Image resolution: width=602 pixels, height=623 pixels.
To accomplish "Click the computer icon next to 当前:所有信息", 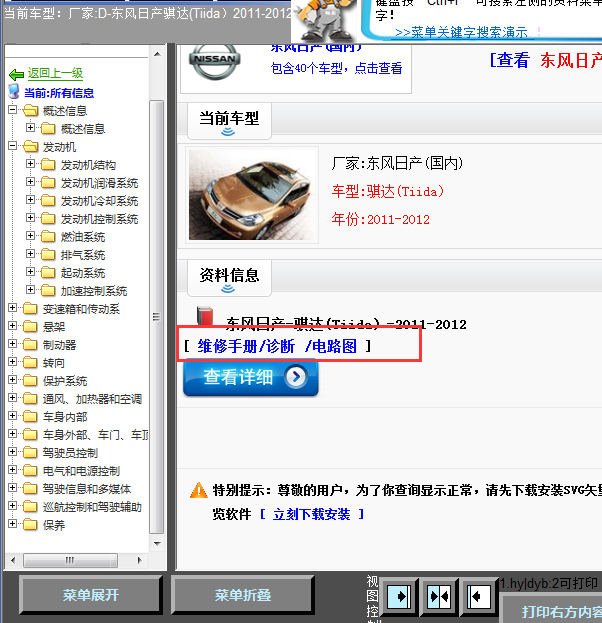I will click(14, 91).
